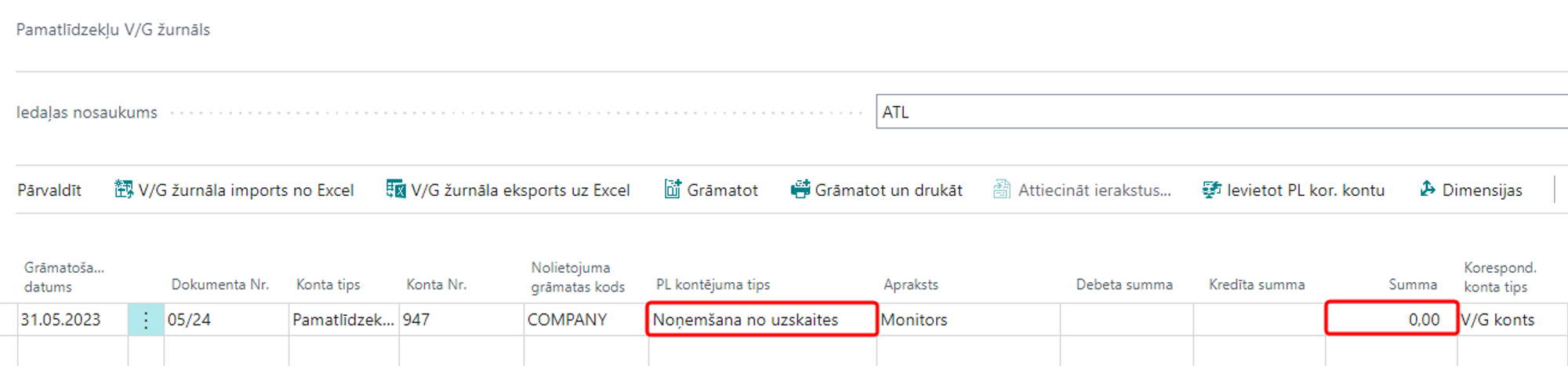This screenshot has width=1568, height=366.
Task: Click the V/G žurnāla imports no Excel icon
Action: point(123,190)
